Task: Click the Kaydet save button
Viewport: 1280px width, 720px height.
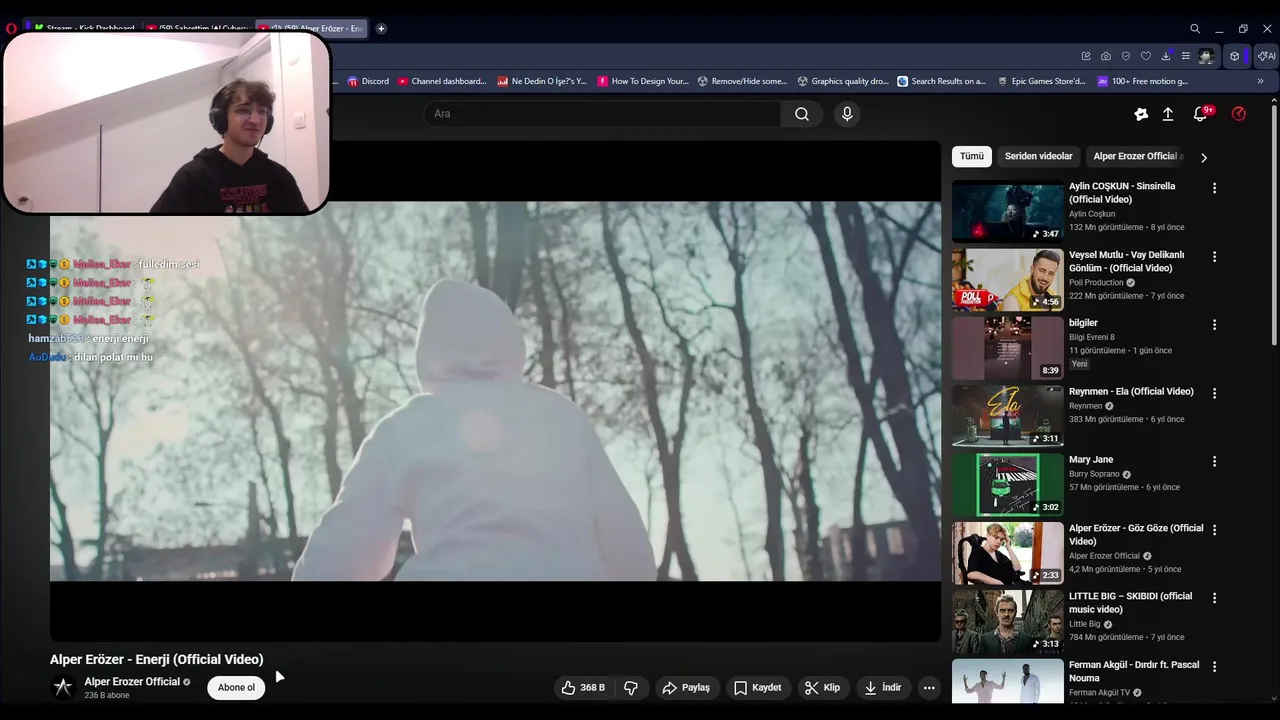Action: pyautogui.click(x=757, y=688)
